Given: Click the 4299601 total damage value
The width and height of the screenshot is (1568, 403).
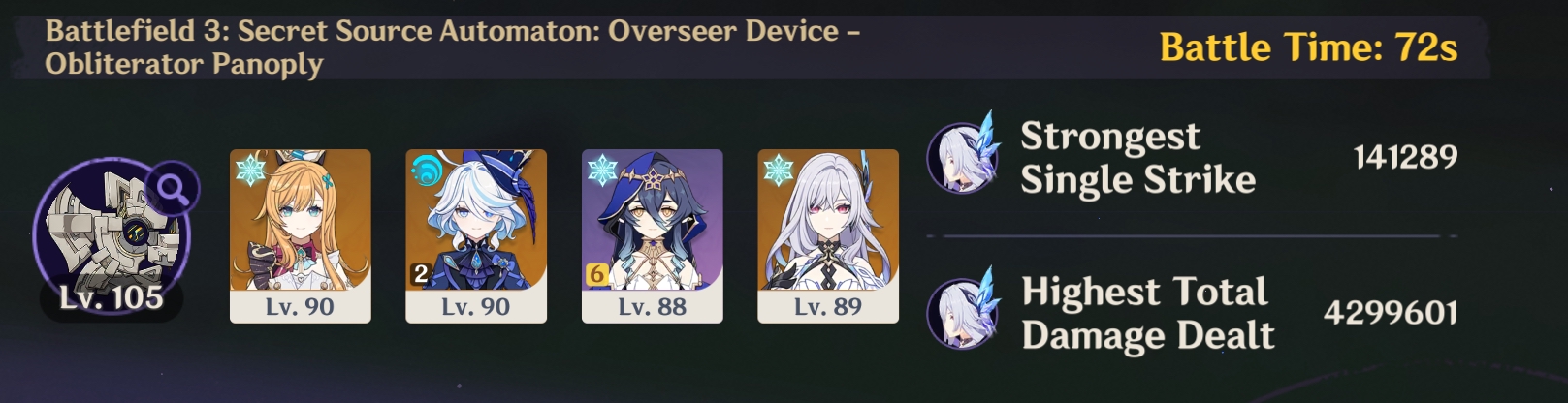Looking at the screenshot, I should pyautogui.click(x=1391, y=312).
